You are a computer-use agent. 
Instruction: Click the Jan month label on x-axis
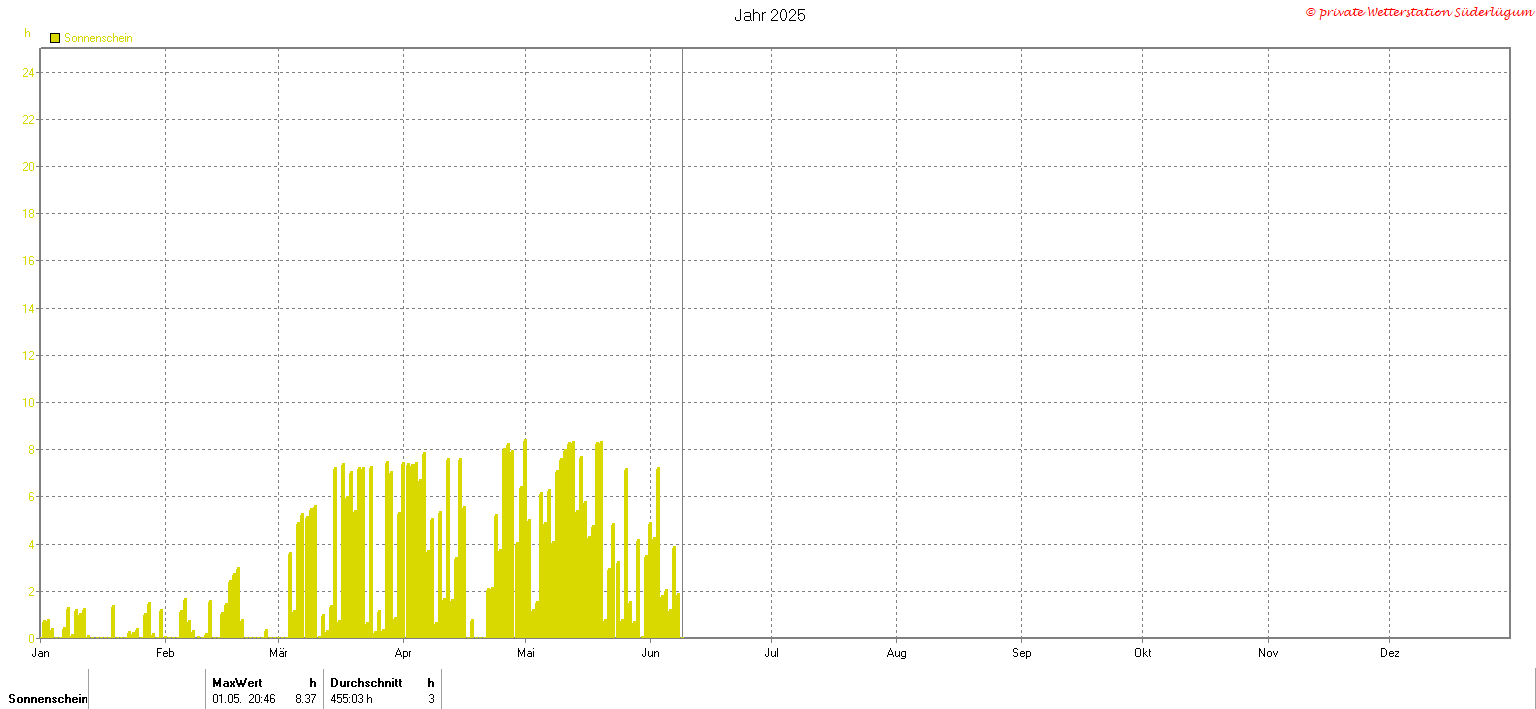click(41, 654)
